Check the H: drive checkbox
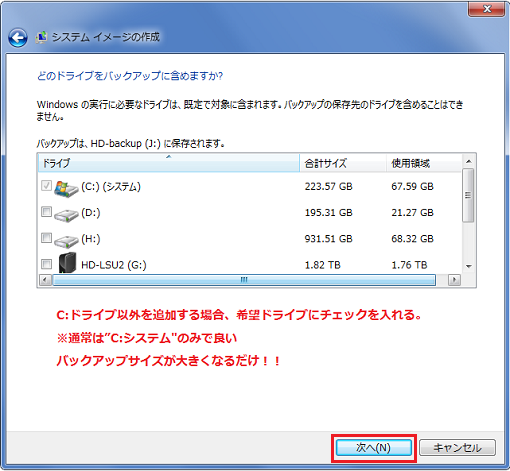The image size is (510, 471). point(46,238)
